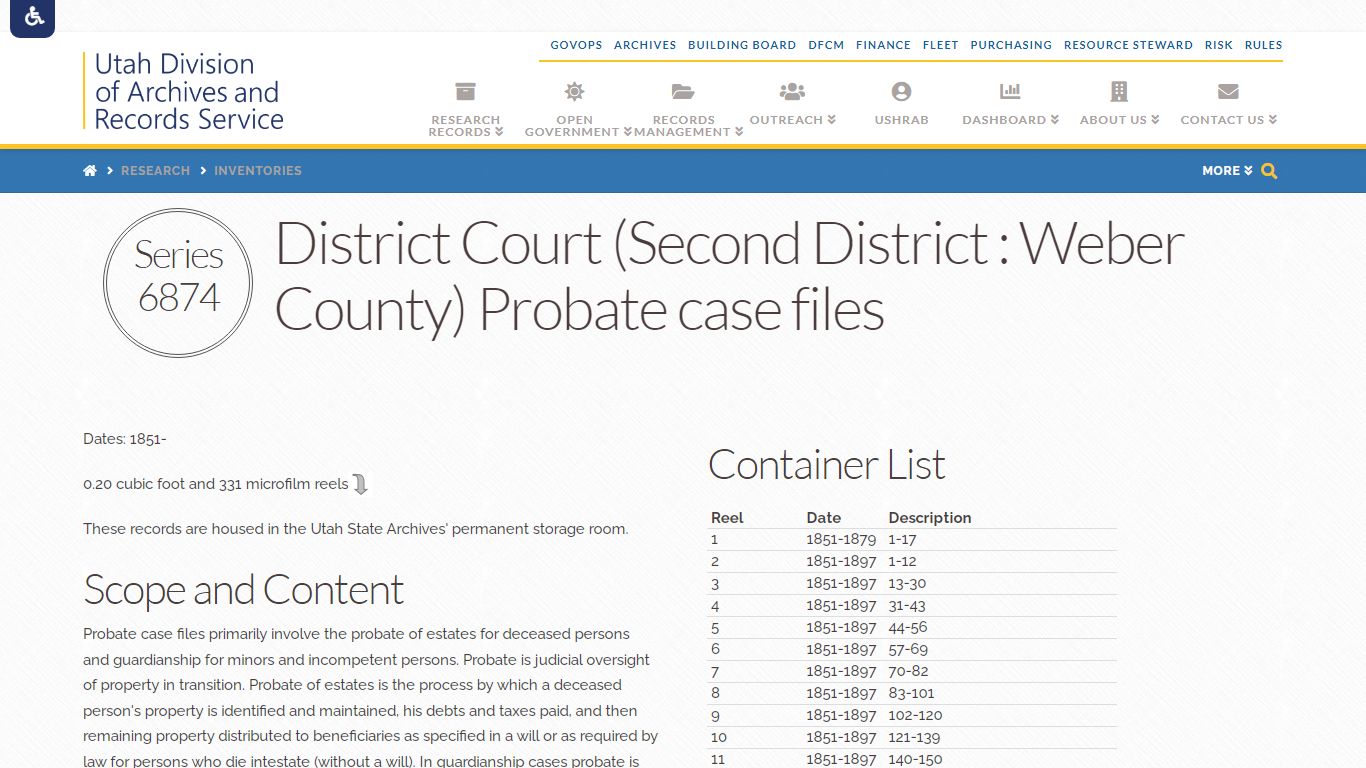1366x768 pixels.
Task: Open the FLEET top link
Action: click(x=940, y=45)
